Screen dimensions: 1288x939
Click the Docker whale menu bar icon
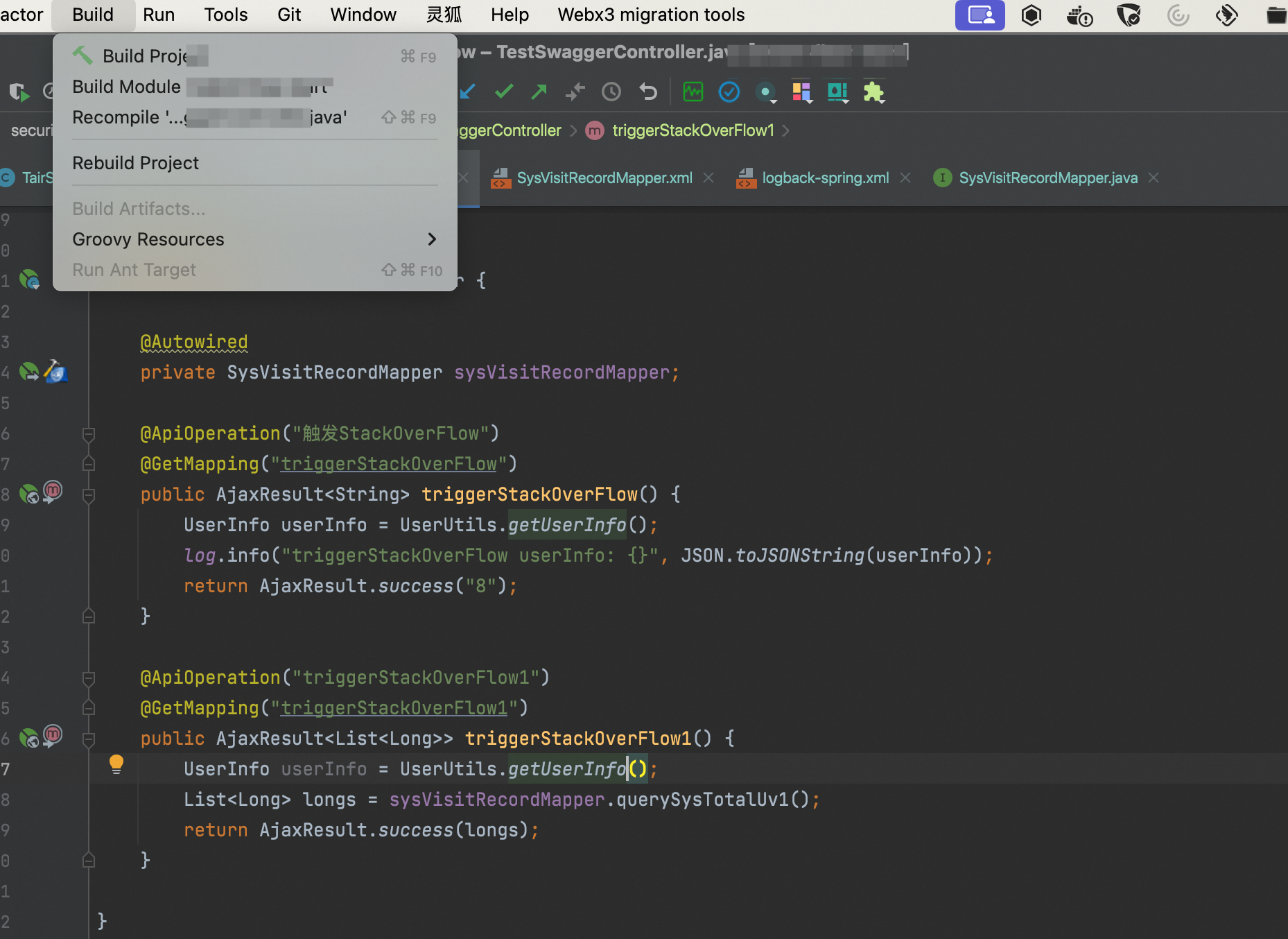tap(1079, 15)
